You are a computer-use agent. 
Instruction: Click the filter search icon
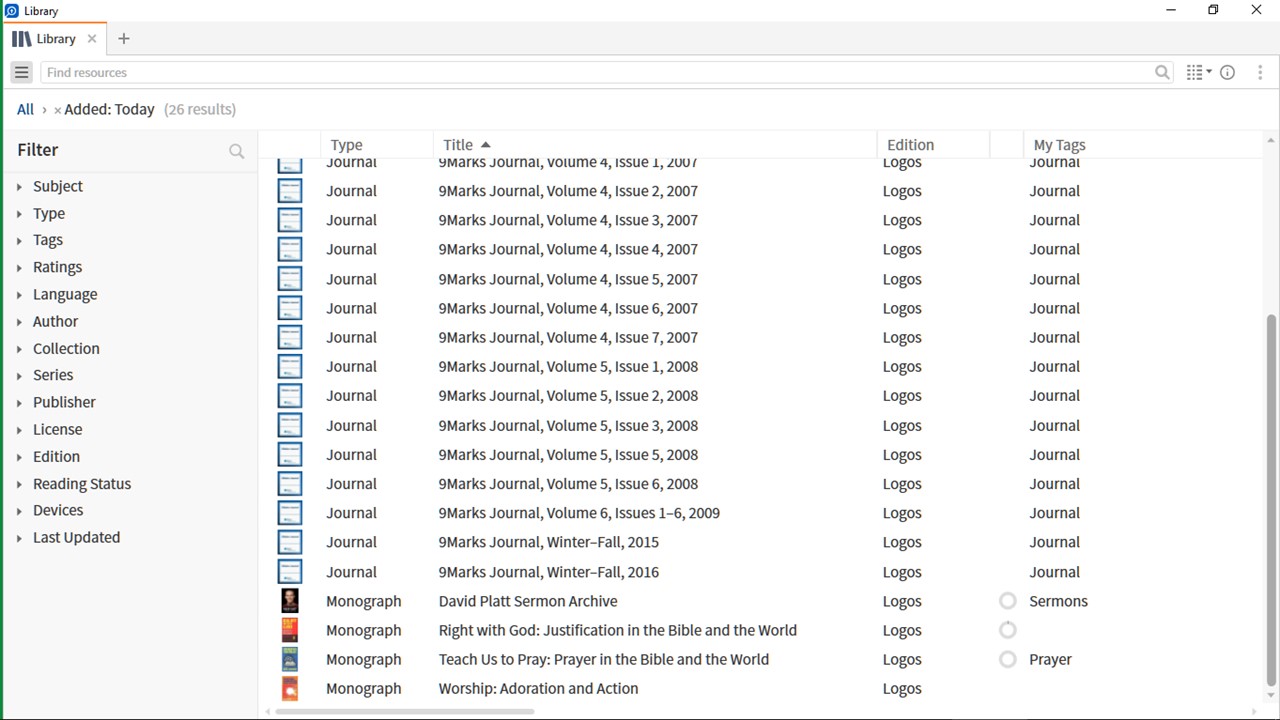(x=237, y=151)
